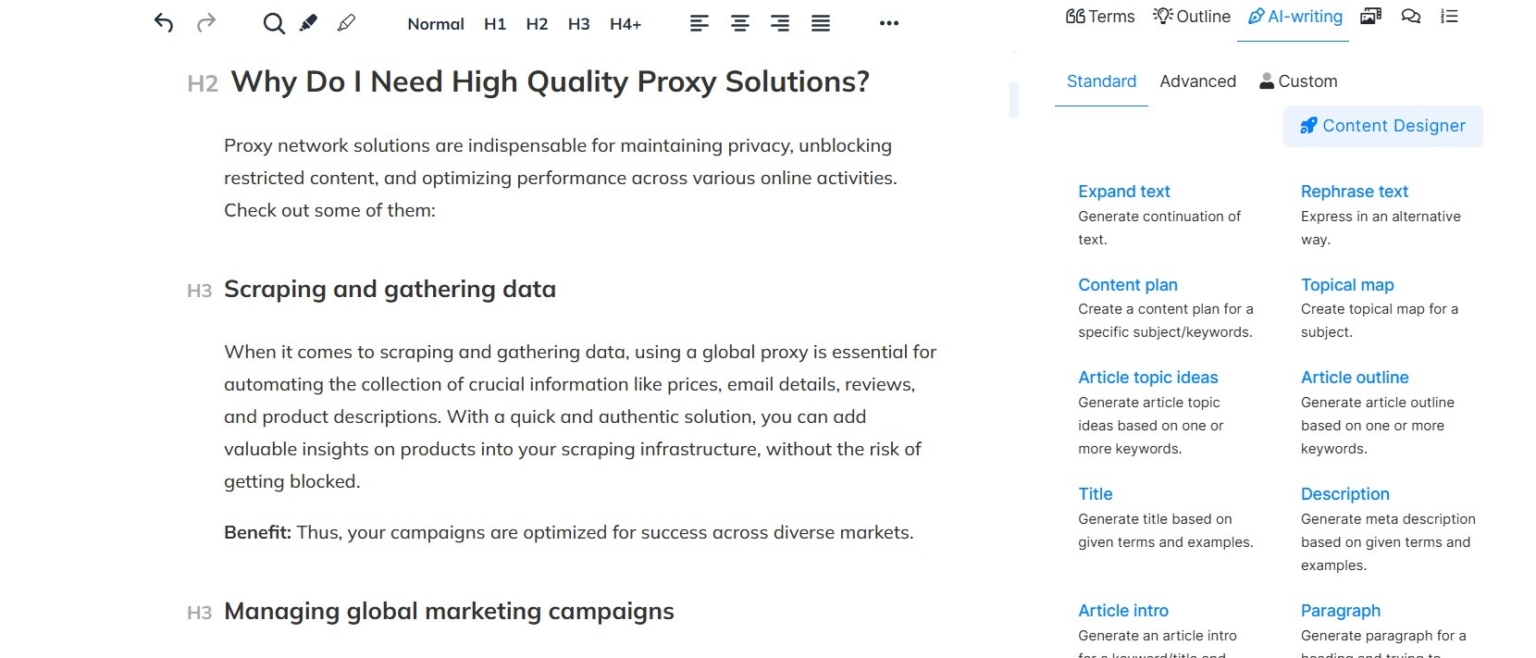Center align the text

pyautogui.click(x=740, y=23)
